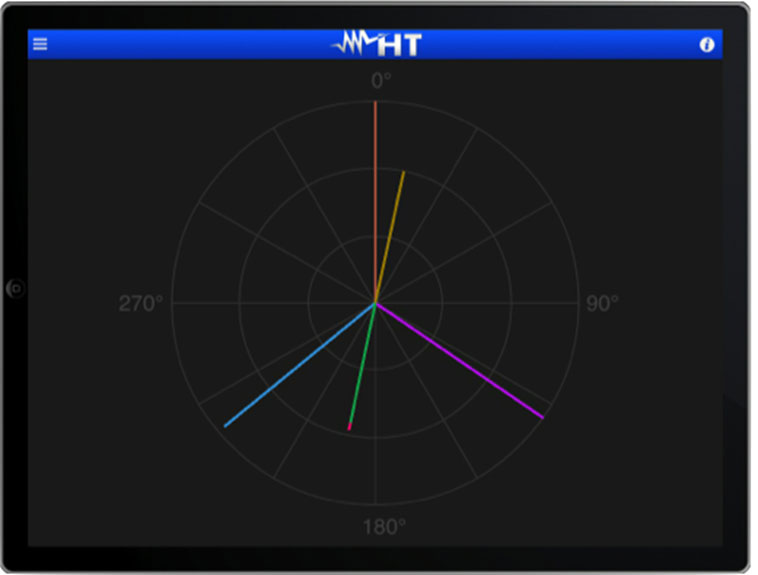Click the 0° label above the polar plot
Image resolution: width=758 pixels, height=575 pixels.
[381, 80]
